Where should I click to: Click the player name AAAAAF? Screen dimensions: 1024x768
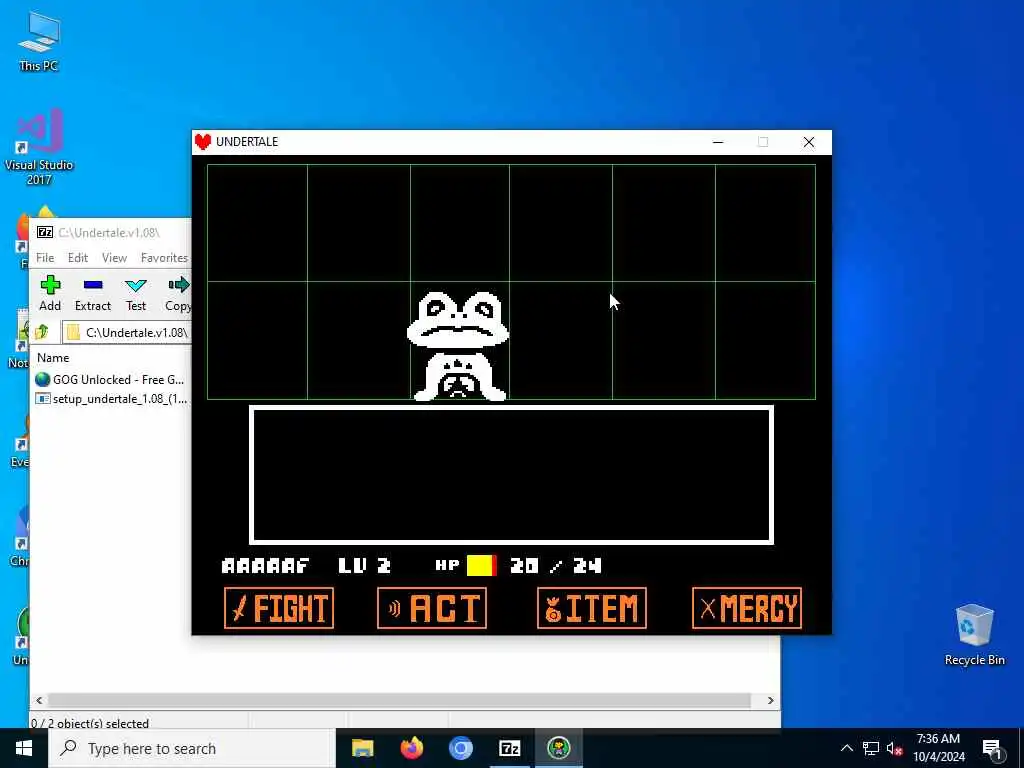[266, 566]
